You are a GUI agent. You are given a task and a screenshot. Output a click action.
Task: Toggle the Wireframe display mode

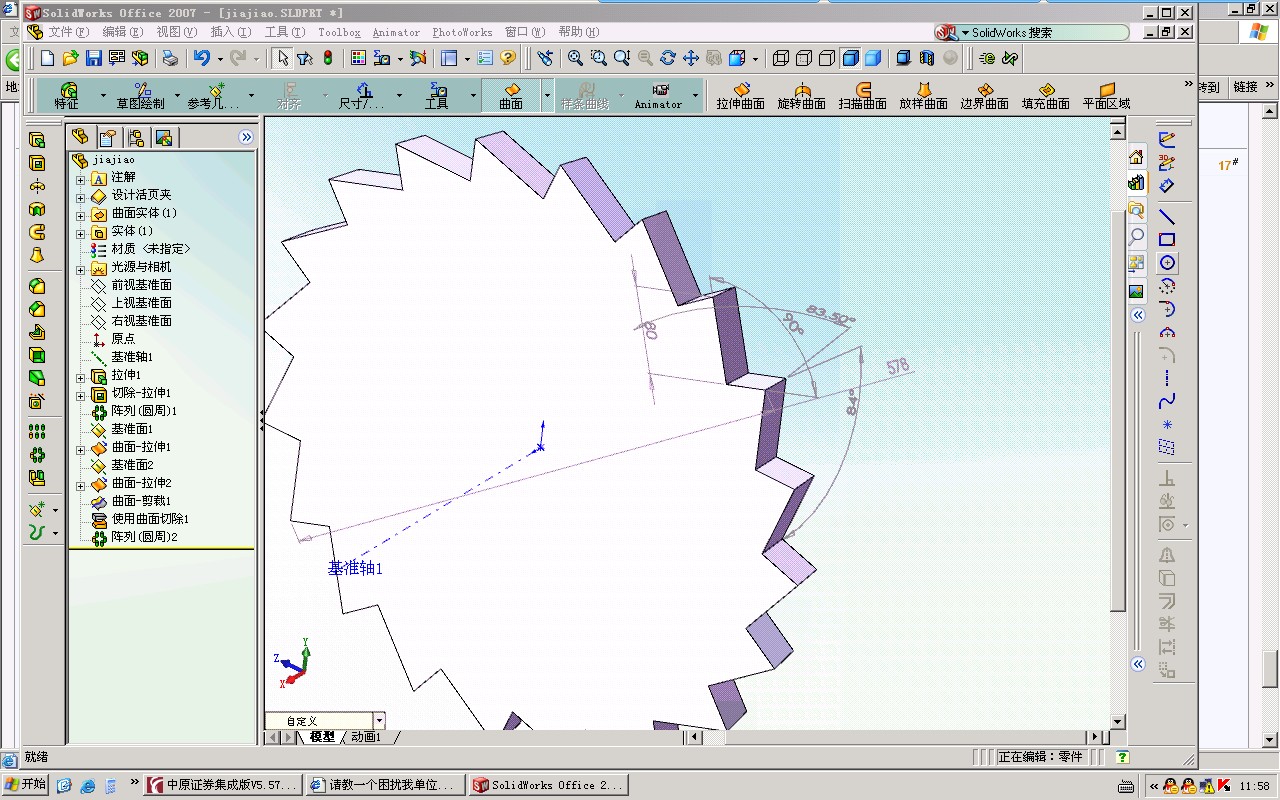tap(782, 58)
